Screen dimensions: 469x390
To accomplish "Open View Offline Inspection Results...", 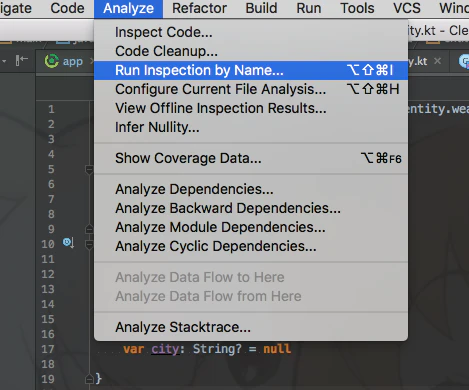I will [x=251, y=108].
